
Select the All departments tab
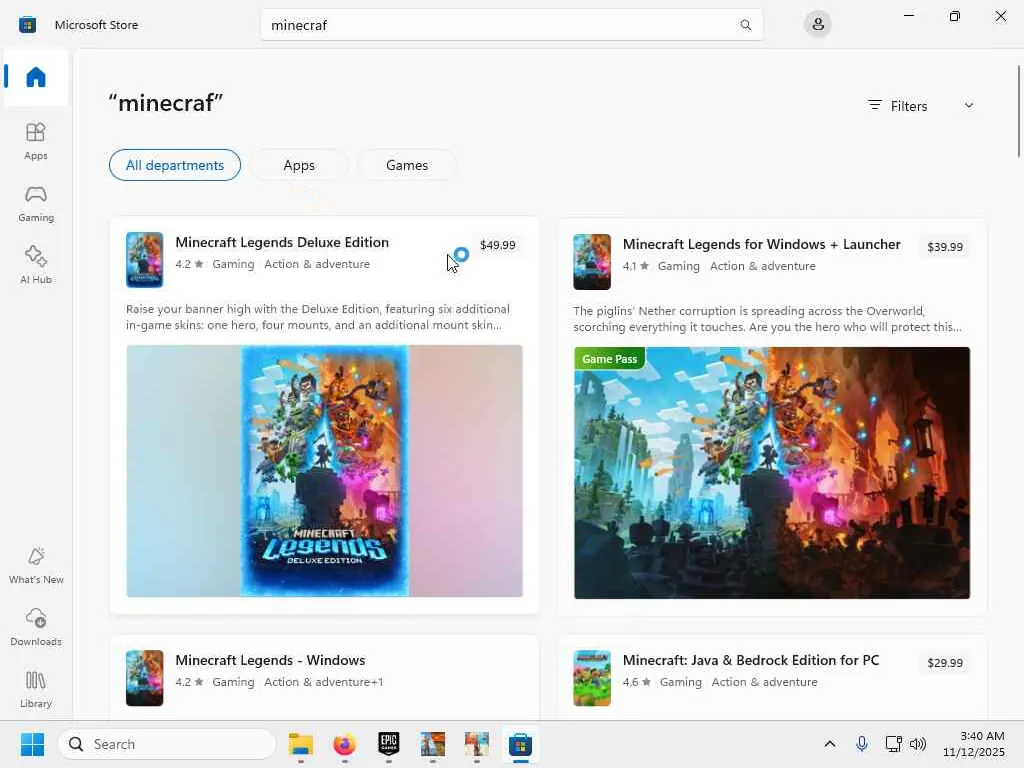tap(175, 165)
